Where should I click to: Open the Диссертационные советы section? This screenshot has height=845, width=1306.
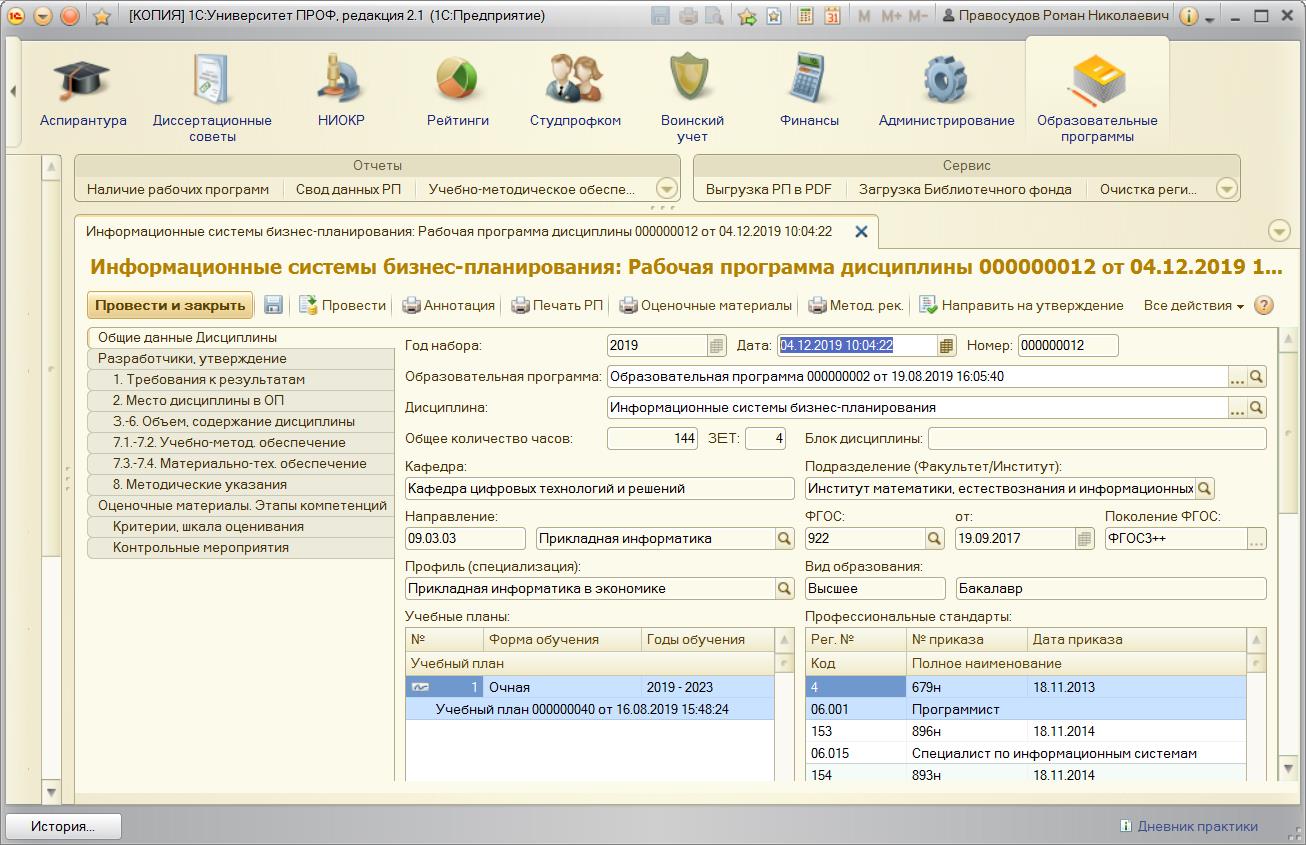coord(212,98)
